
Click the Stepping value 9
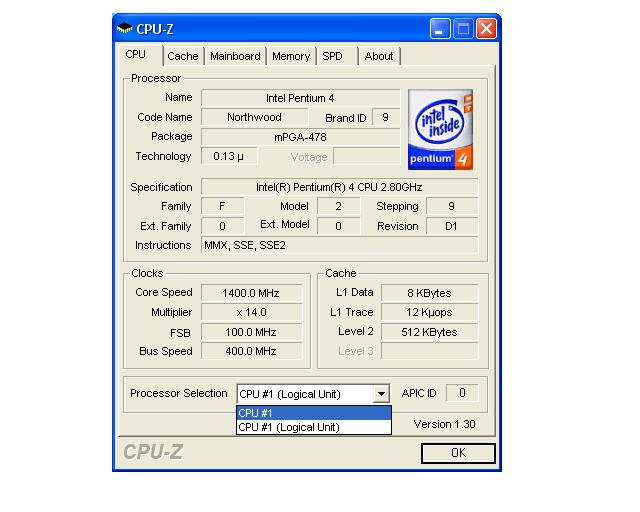click(x=451, y=206)
